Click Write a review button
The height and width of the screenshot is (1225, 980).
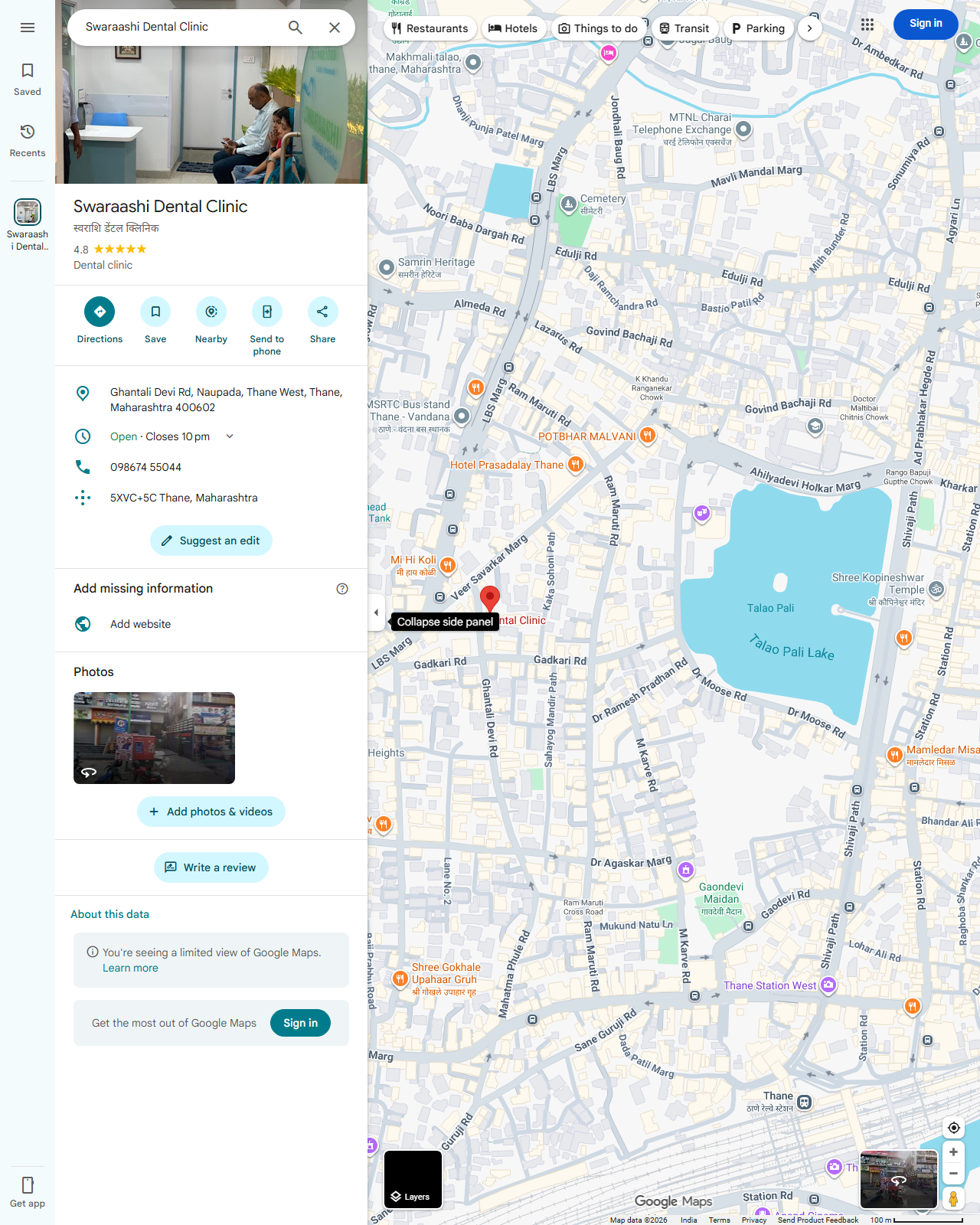tap(211, 867)
